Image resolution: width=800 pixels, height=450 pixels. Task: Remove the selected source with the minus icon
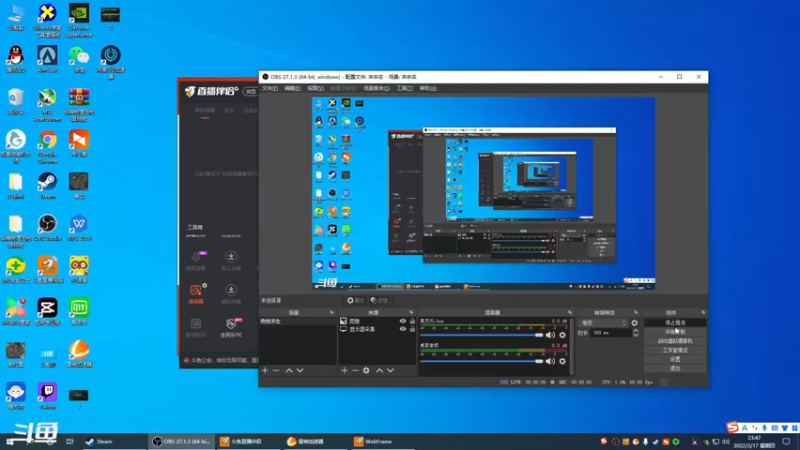355,370
